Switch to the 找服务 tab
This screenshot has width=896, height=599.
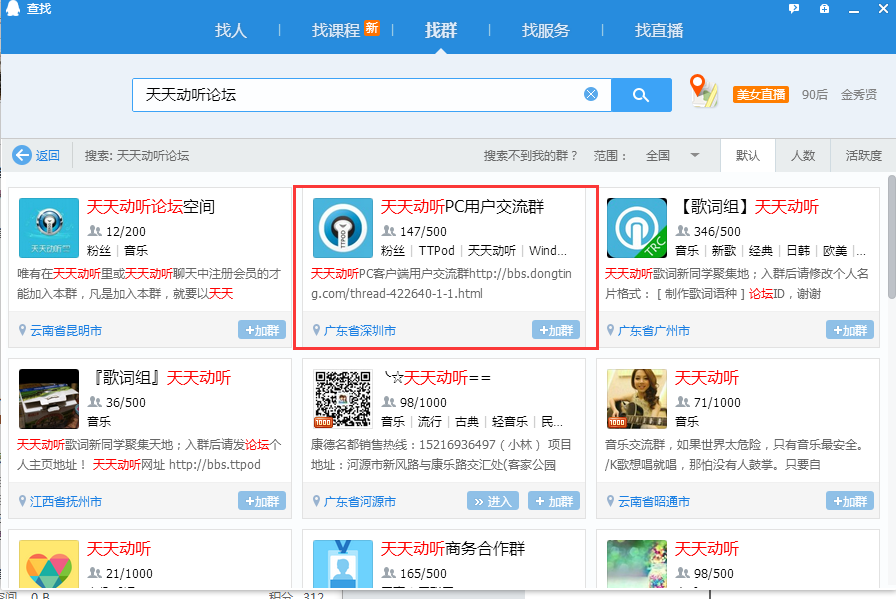click(x=546, y=30)
